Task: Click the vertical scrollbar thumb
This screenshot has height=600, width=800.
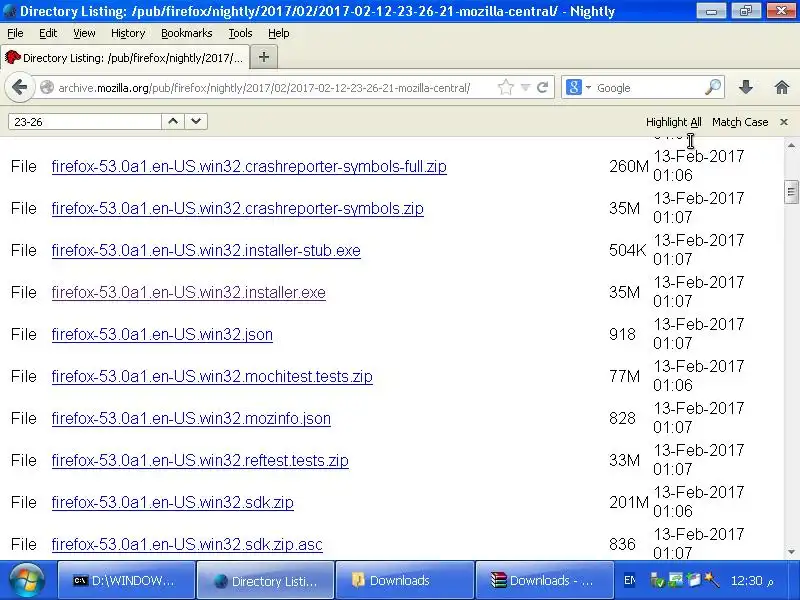Action: [791, 192]
